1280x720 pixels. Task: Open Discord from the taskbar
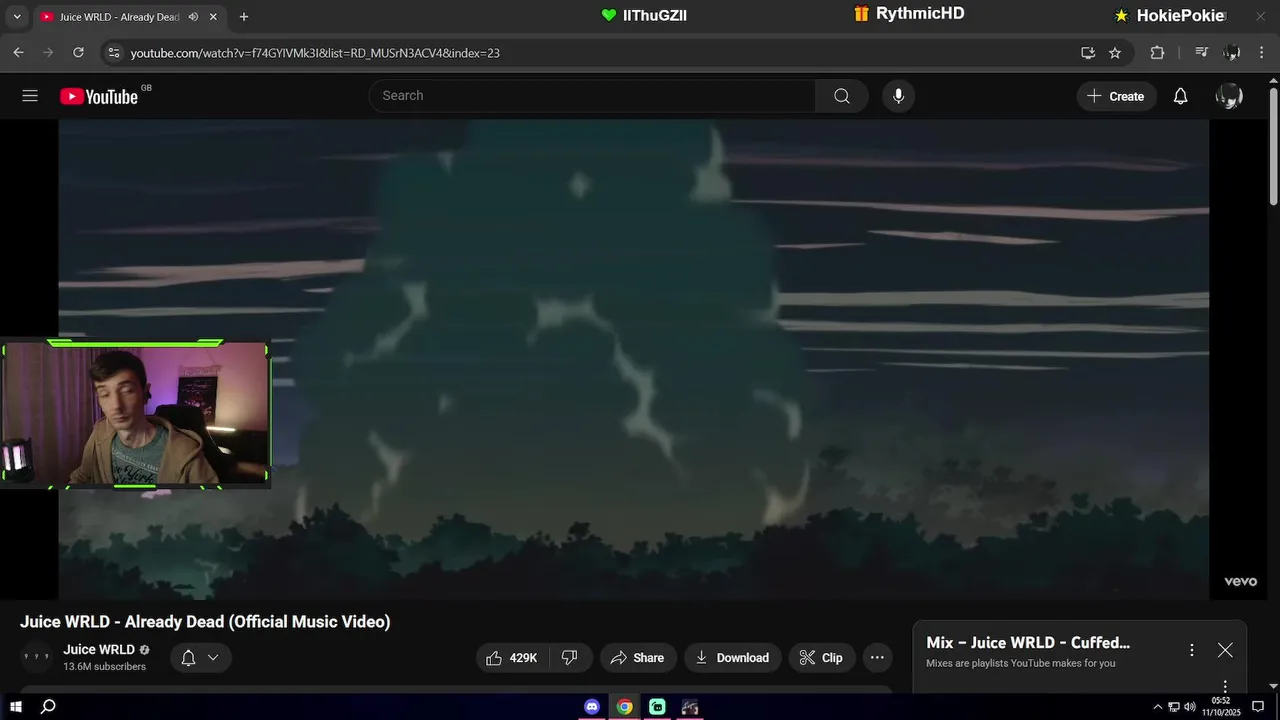tap(592, 707)
